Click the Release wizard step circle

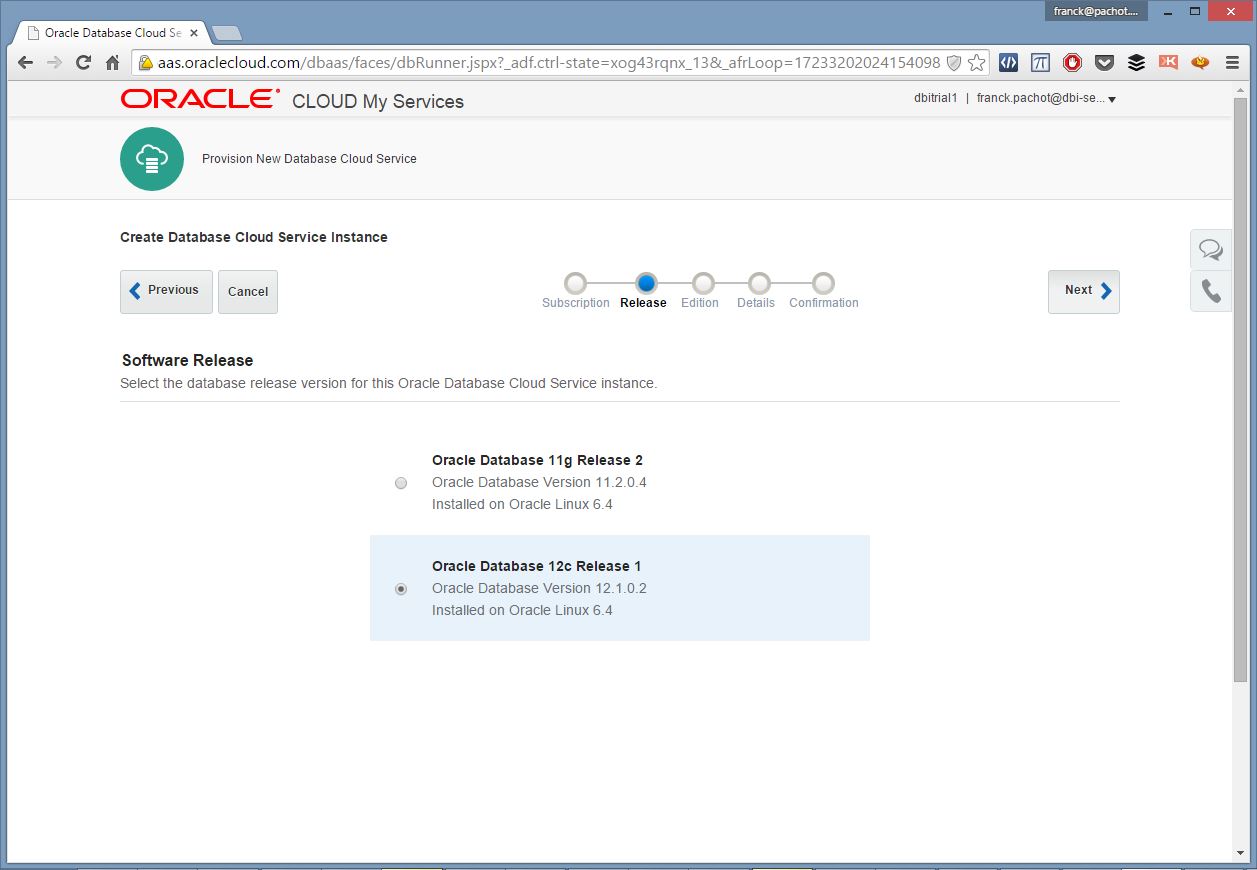click(x=646, y=284)
